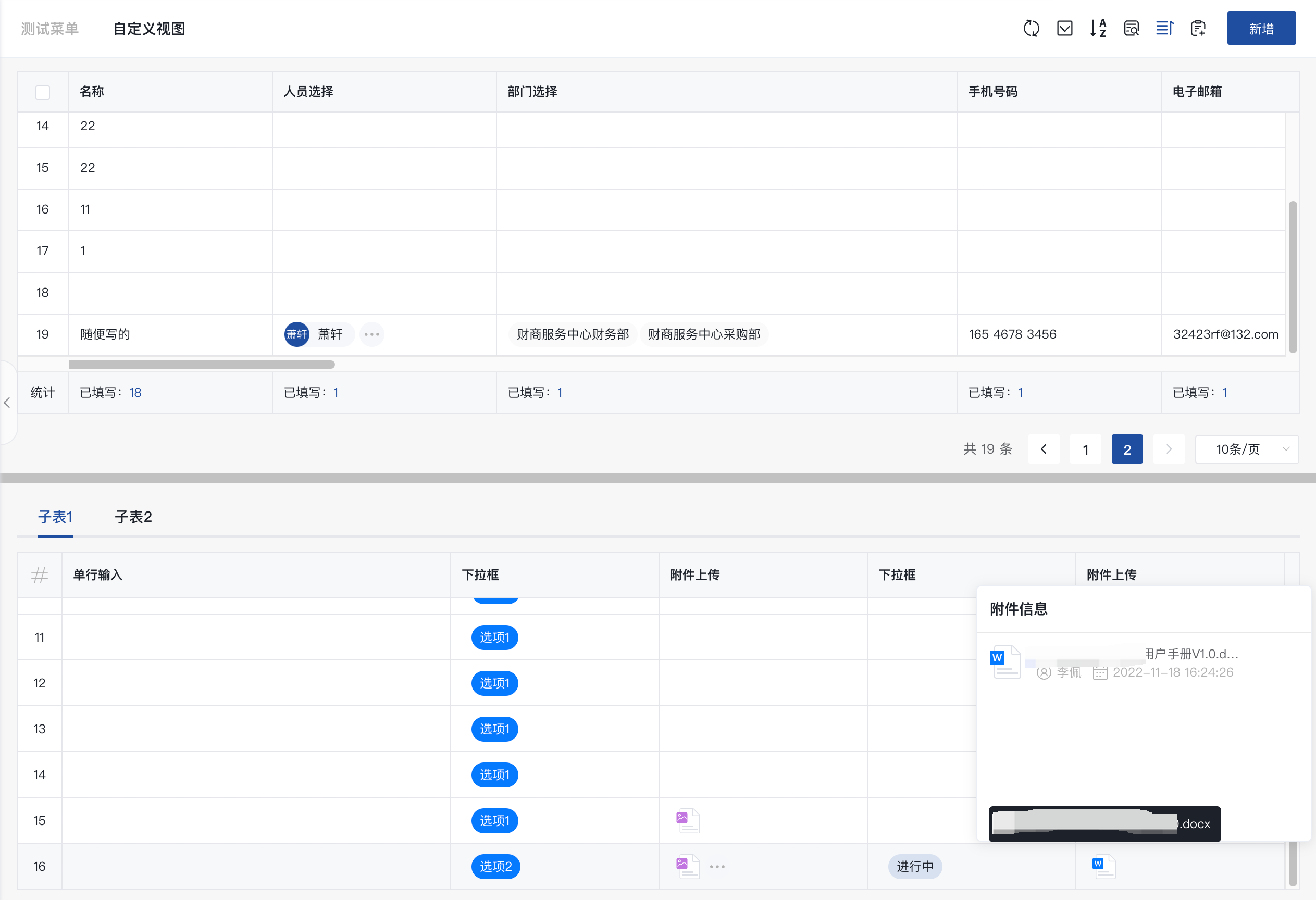
Task: Show more attachments via ellipsis in row 16
Action: tap(717, 867)
